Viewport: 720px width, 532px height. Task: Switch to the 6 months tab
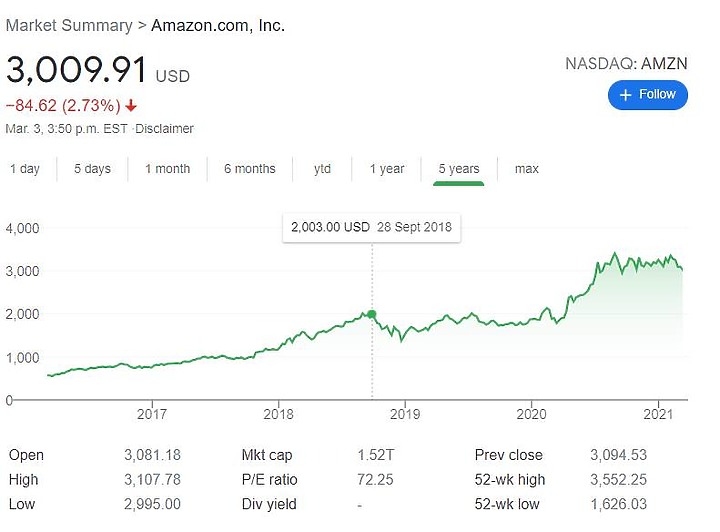click(x=250, y=169)
